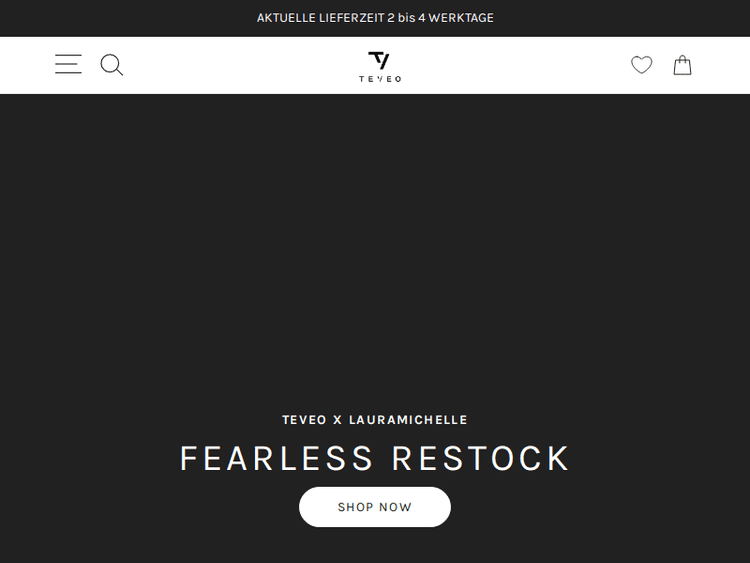Open the wishlist heart icon

click(x=641, y=65)
